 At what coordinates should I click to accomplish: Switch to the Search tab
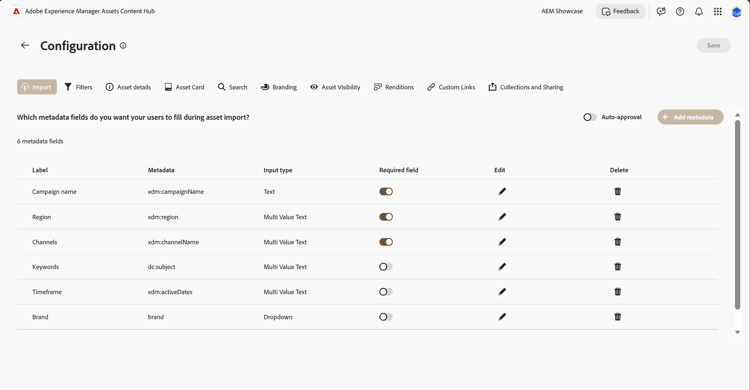tap(232, 87)
